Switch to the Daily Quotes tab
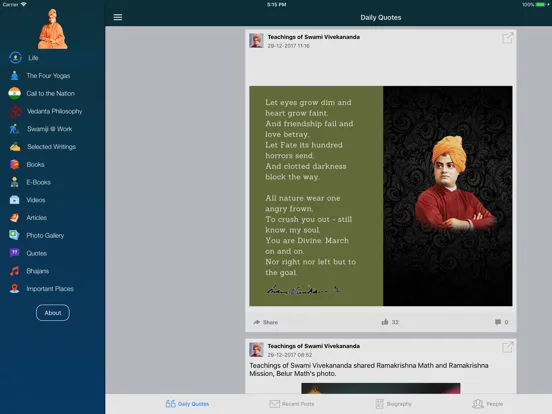The height and width of the screenshot is (414, 552). [x=187, y=404]
